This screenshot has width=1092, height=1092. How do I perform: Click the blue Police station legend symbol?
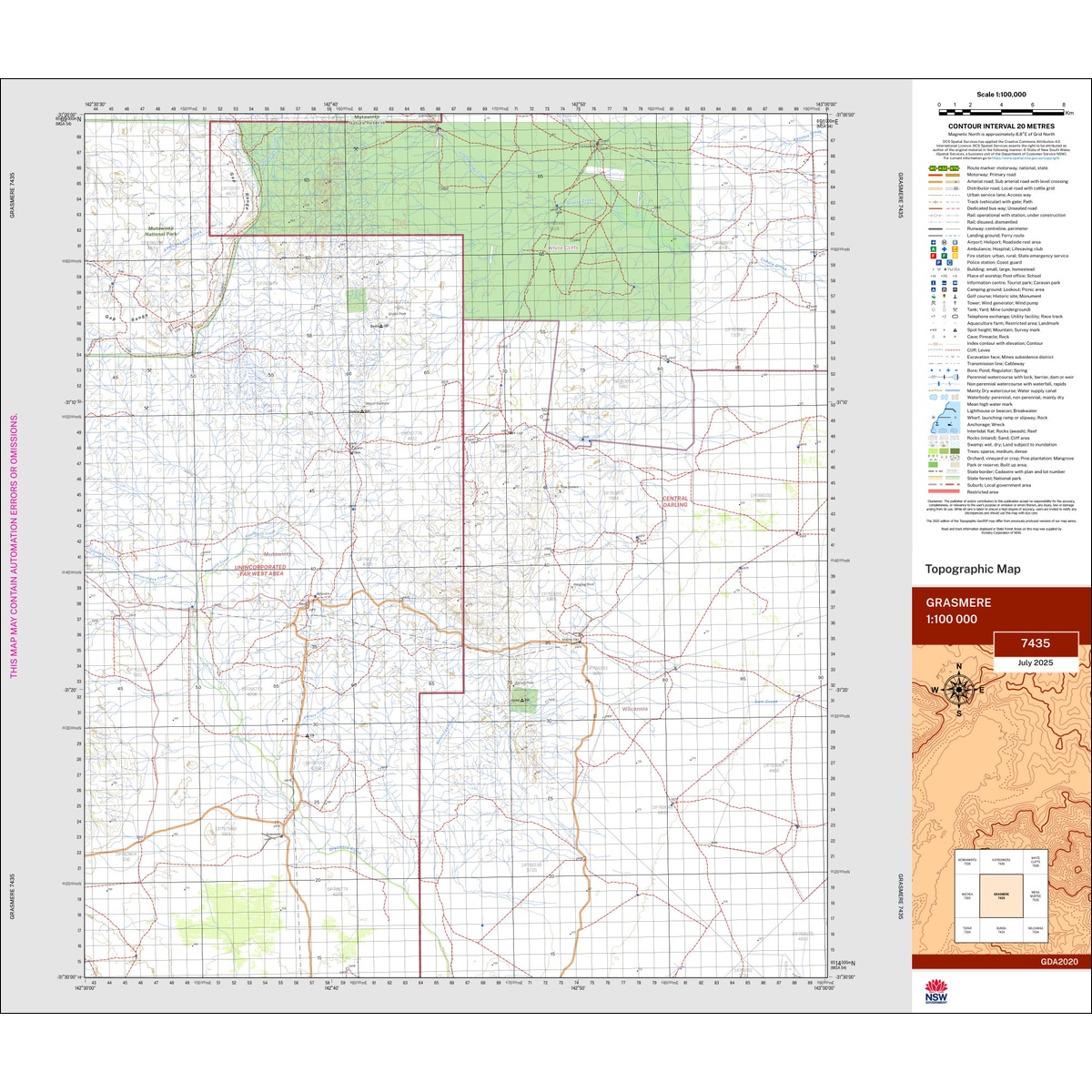(939, 262)
